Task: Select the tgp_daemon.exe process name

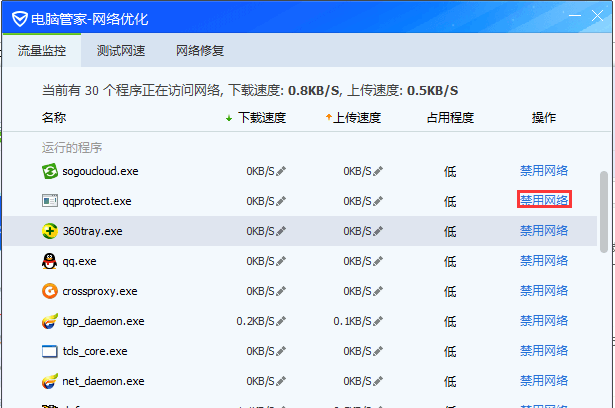Action: click(x=104, y=321)
